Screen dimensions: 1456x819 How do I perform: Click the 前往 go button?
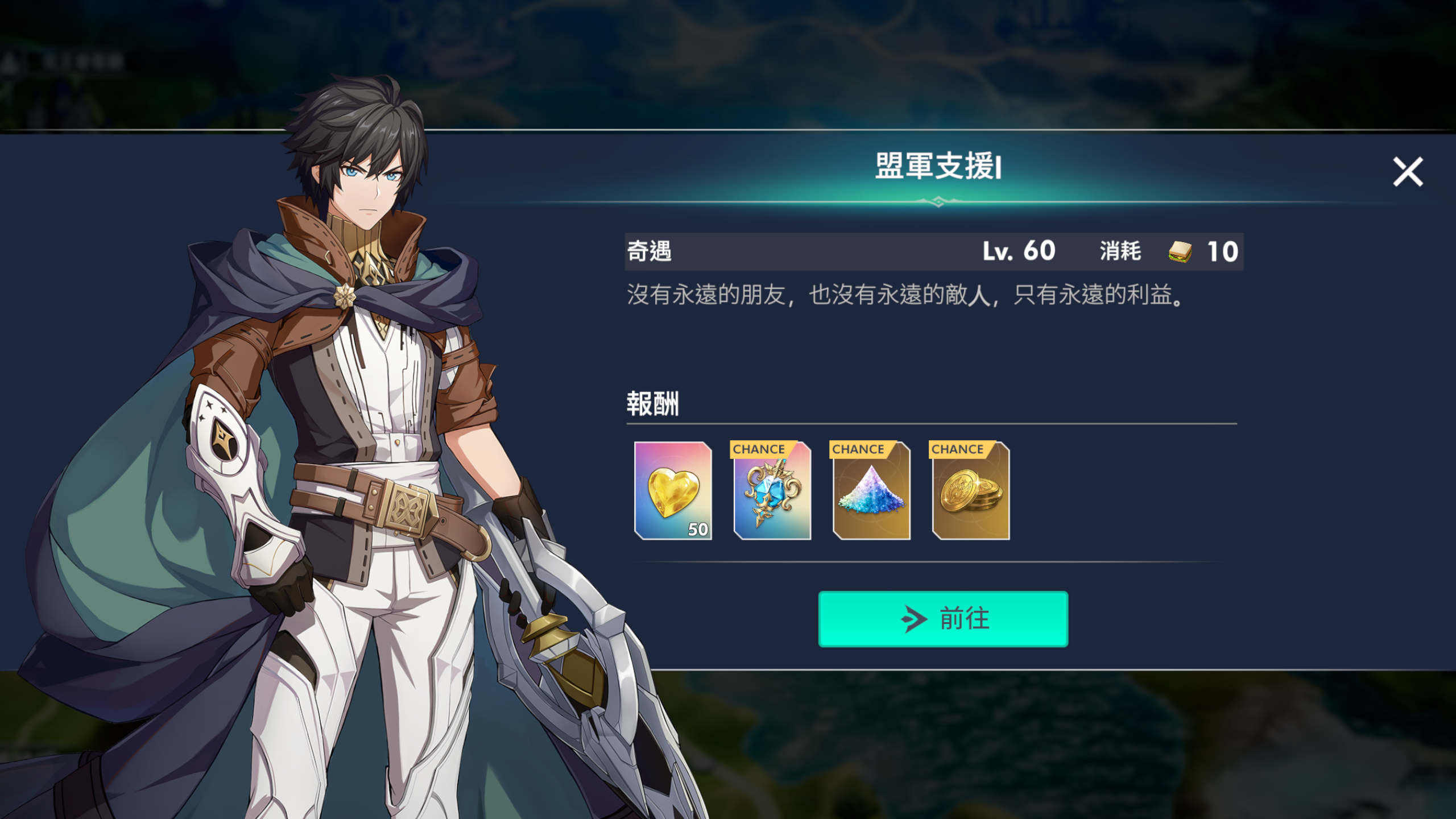click(x=943, y=619)
